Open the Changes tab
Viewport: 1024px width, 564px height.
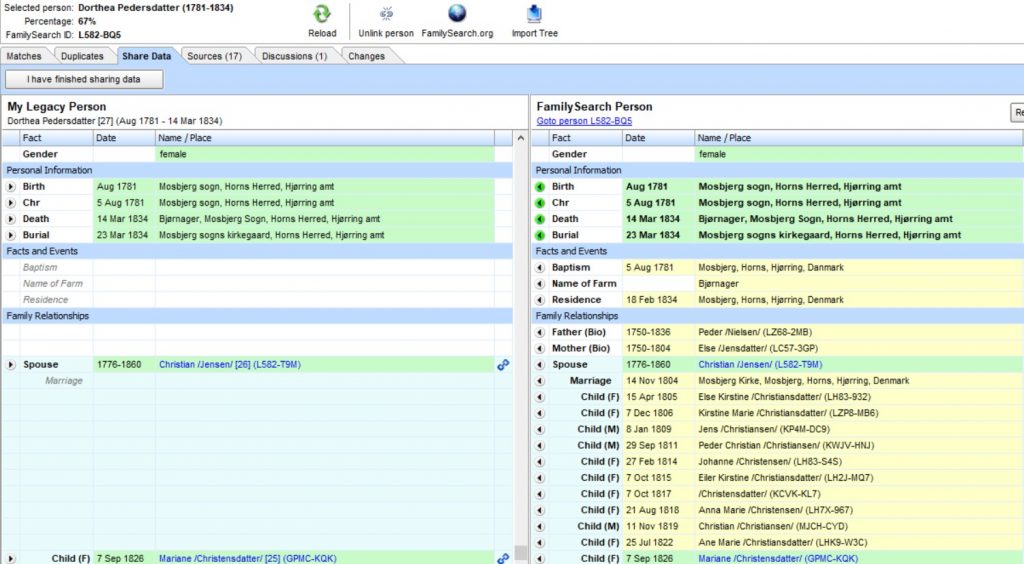point(366,56)
